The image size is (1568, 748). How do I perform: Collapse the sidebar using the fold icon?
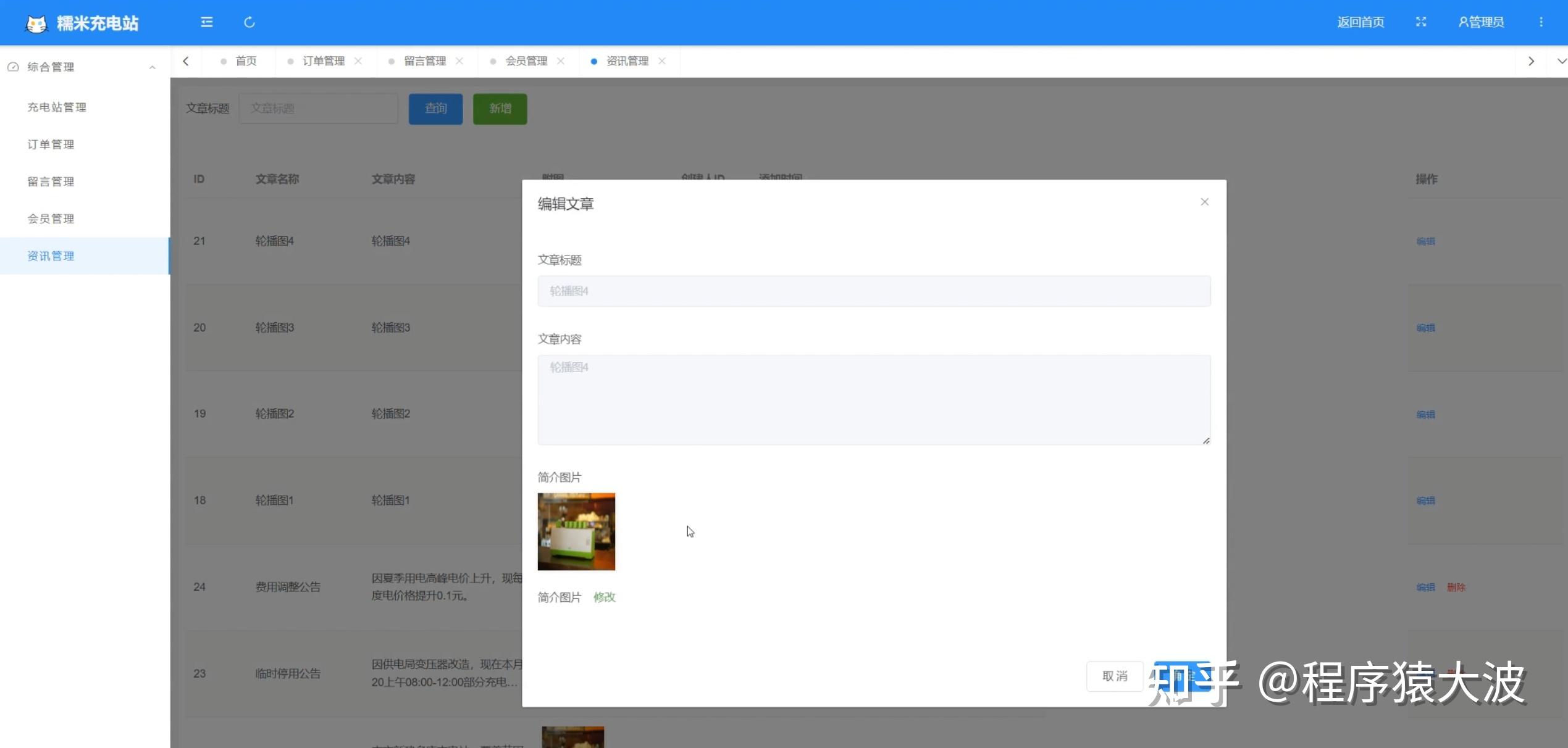(206, 22)
